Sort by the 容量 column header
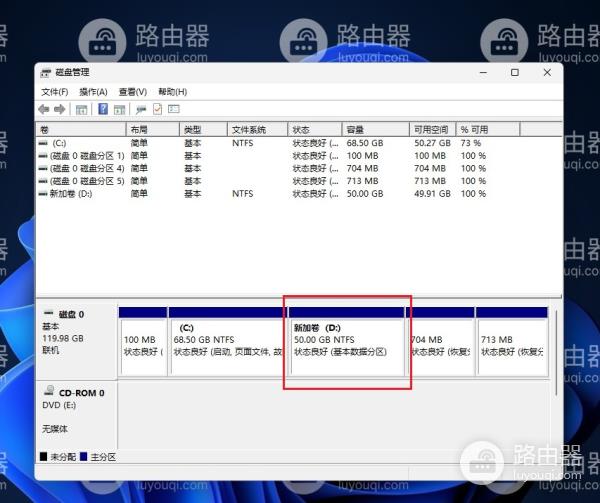Screen dimensions: 600x503 point(375,130)
